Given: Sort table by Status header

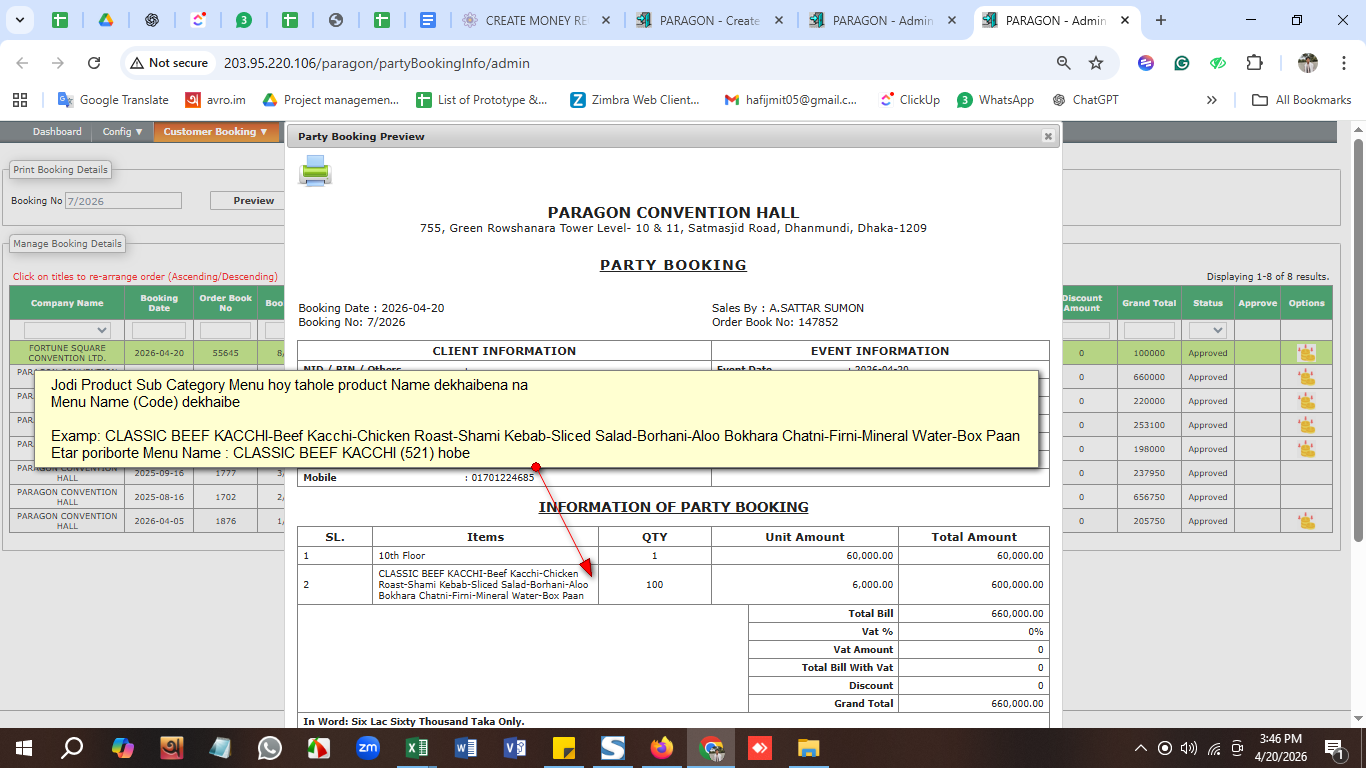Looking at the screenshot, I should tap(1208, 303).
